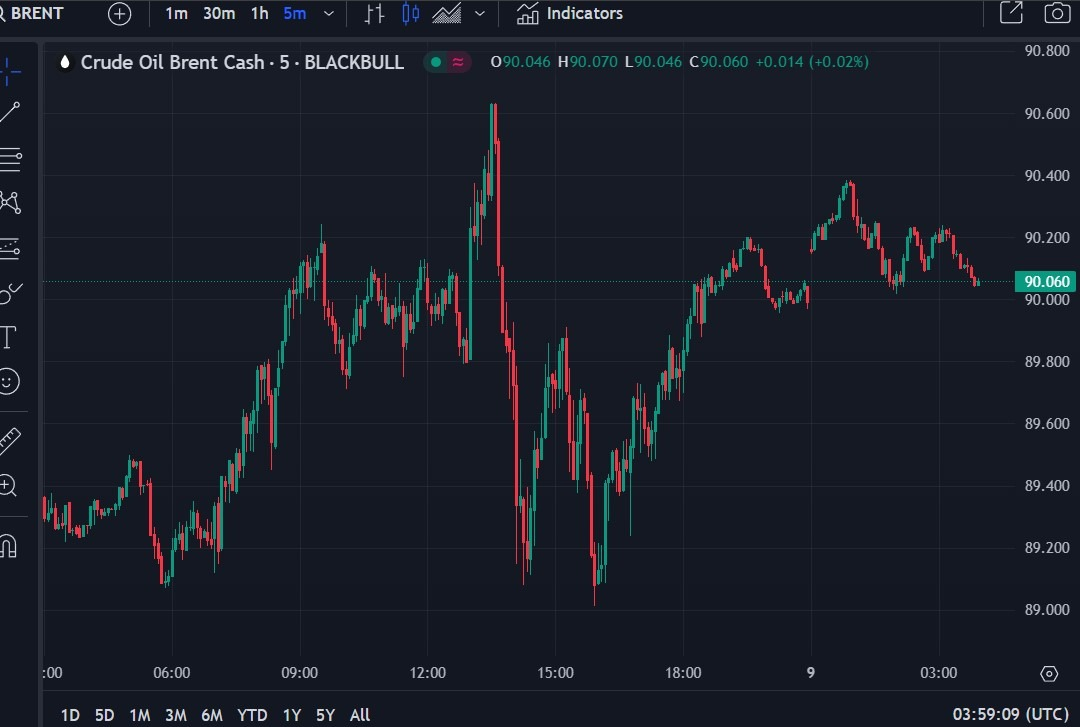
Task: Select the trend line drawing tool
Action: pyautogui.click(x=10, y=113)
